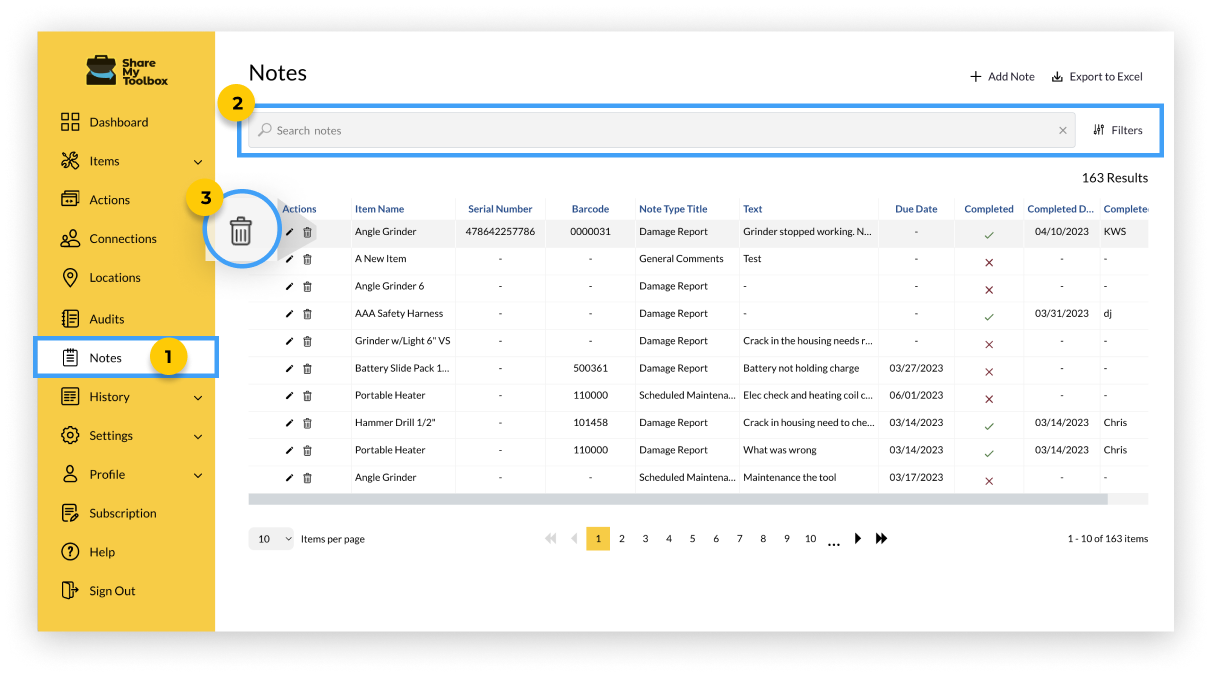1212x675 pixels.
Task: Expand the History section in sidebar
Action: click(198, 398)
